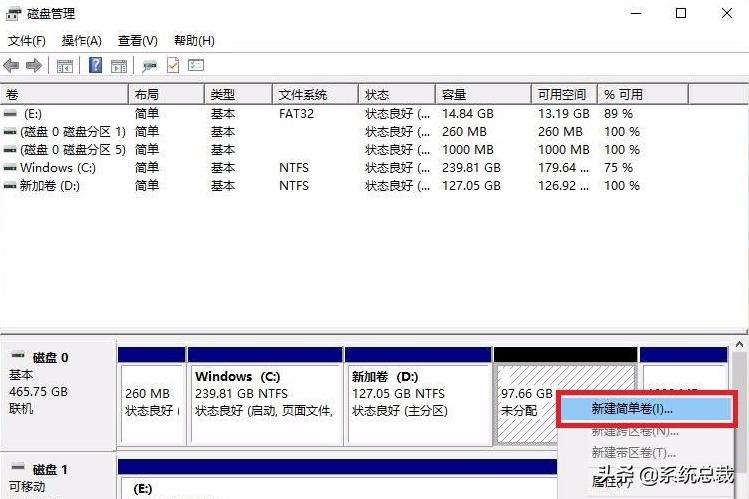Viewport: 749px width, 499px height.
Task: Click the checkmark document toolbar icon
Action: click(x=173, y=65)
